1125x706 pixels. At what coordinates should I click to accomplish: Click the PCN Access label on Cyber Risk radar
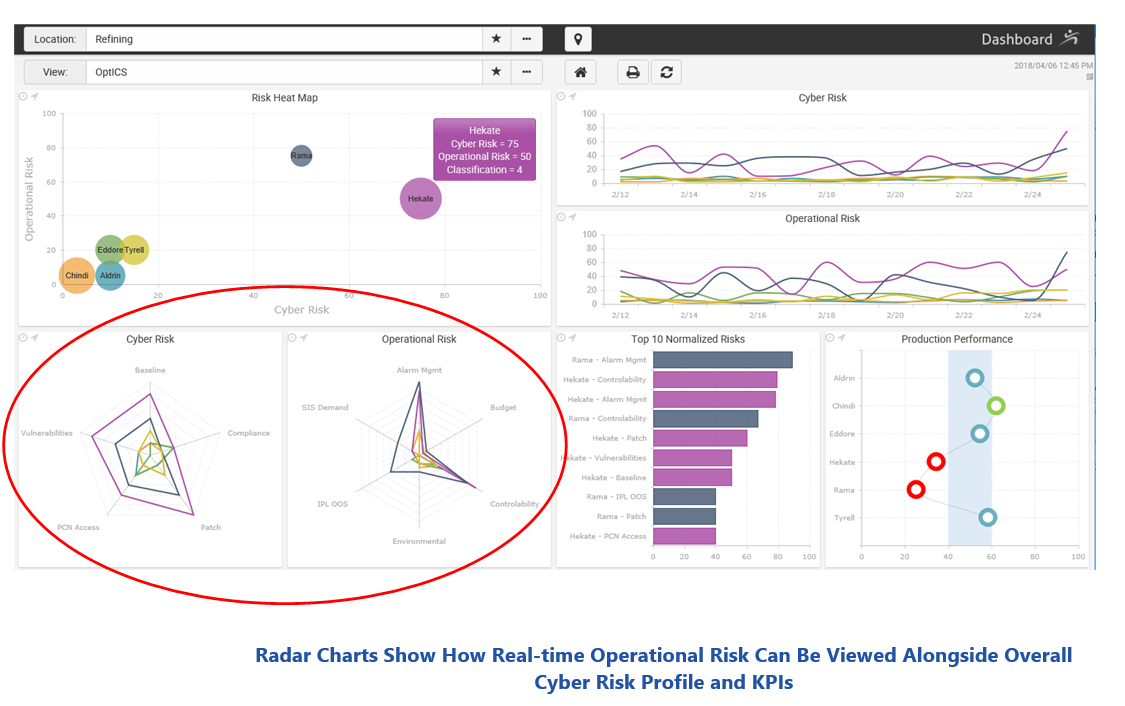click(78, 527)
